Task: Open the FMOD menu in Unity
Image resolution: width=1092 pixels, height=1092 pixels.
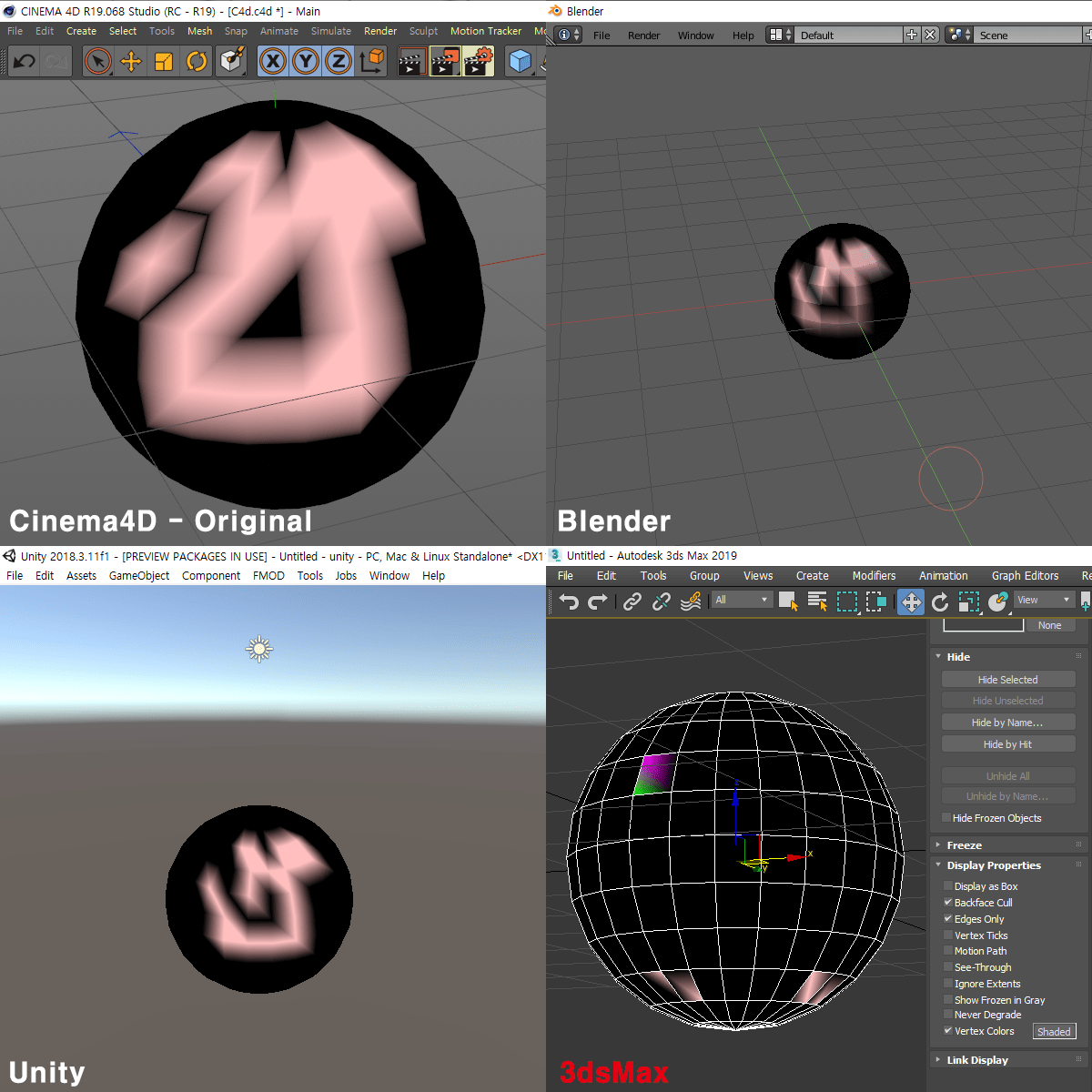Action: pos(268,575)
